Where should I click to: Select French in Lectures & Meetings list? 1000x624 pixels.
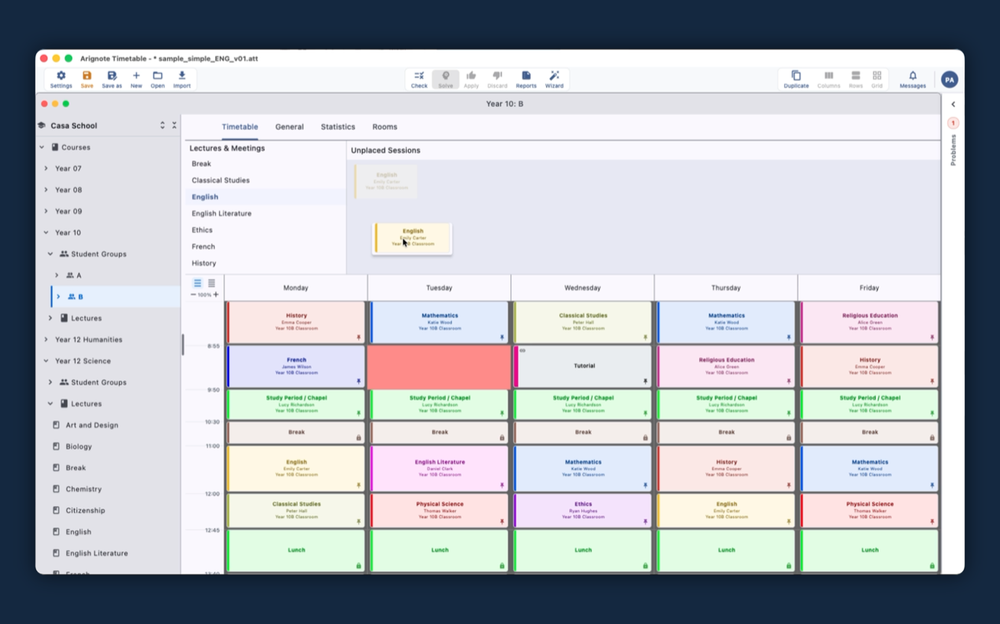click(265, 247)
